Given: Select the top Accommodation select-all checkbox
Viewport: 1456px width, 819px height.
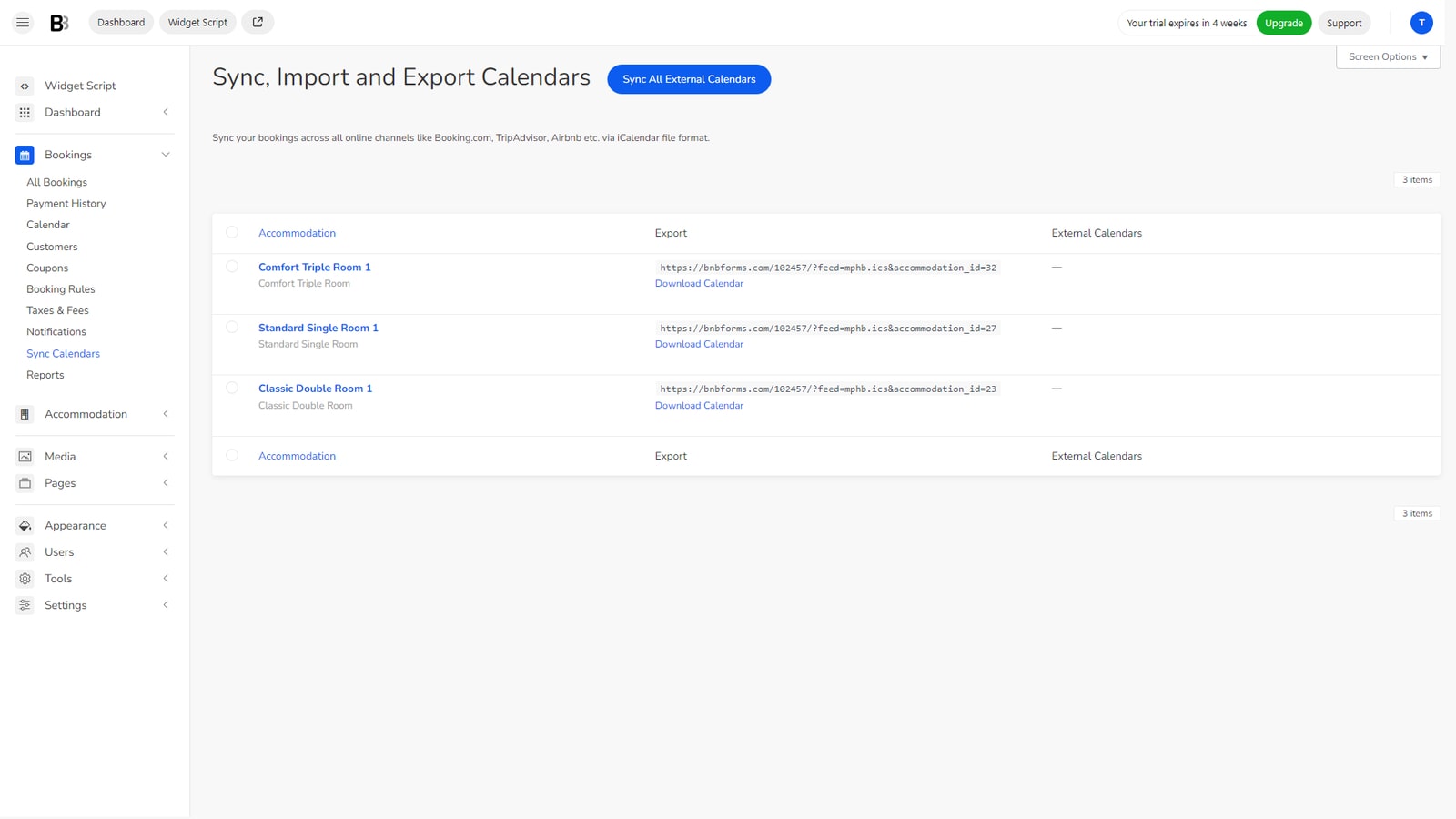Looking at the screenshot, I should (232, 232).
